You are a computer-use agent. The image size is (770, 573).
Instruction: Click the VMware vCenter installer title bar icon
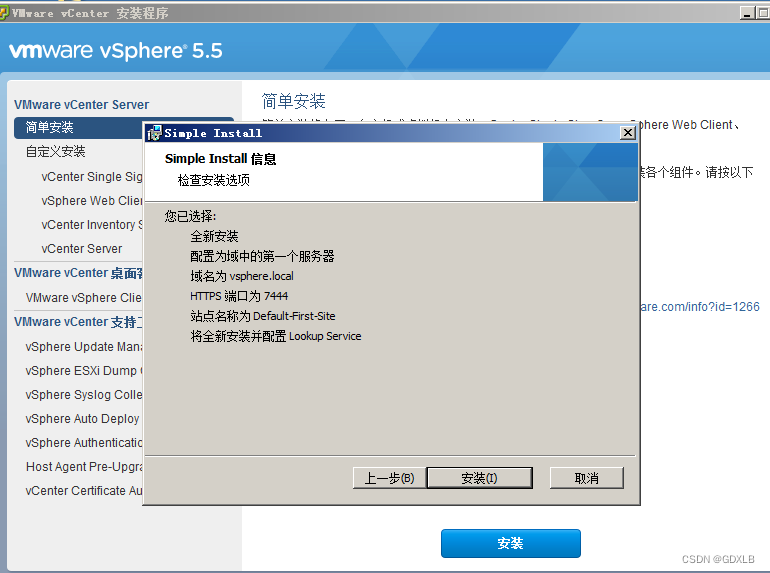[x=4, y=13]
